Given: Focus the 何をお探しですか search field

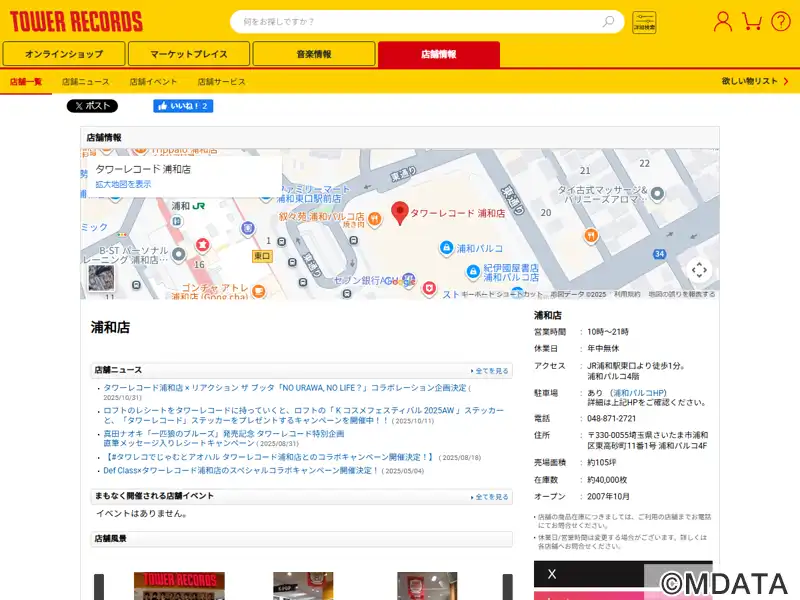Looking at the screenshot, I should pos(418,21).
